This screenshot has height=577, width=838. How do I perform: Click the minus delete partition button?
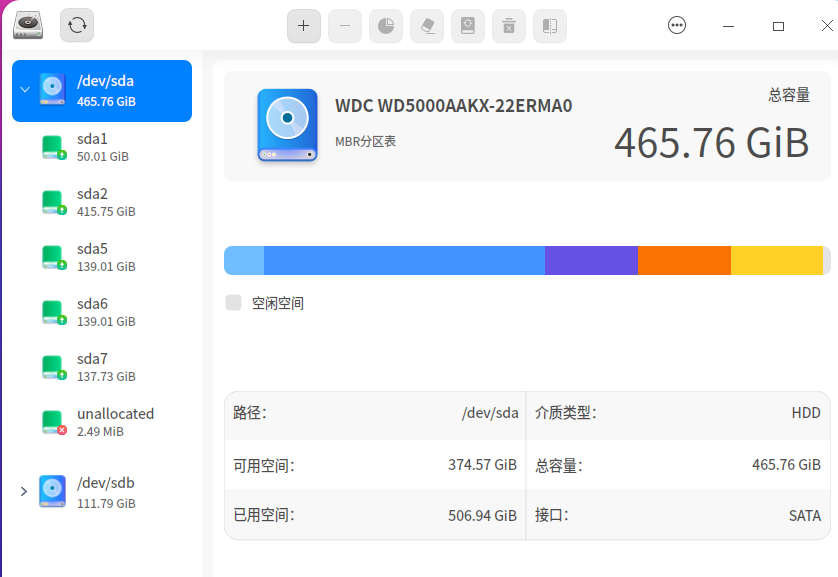(x=345, y=26)
